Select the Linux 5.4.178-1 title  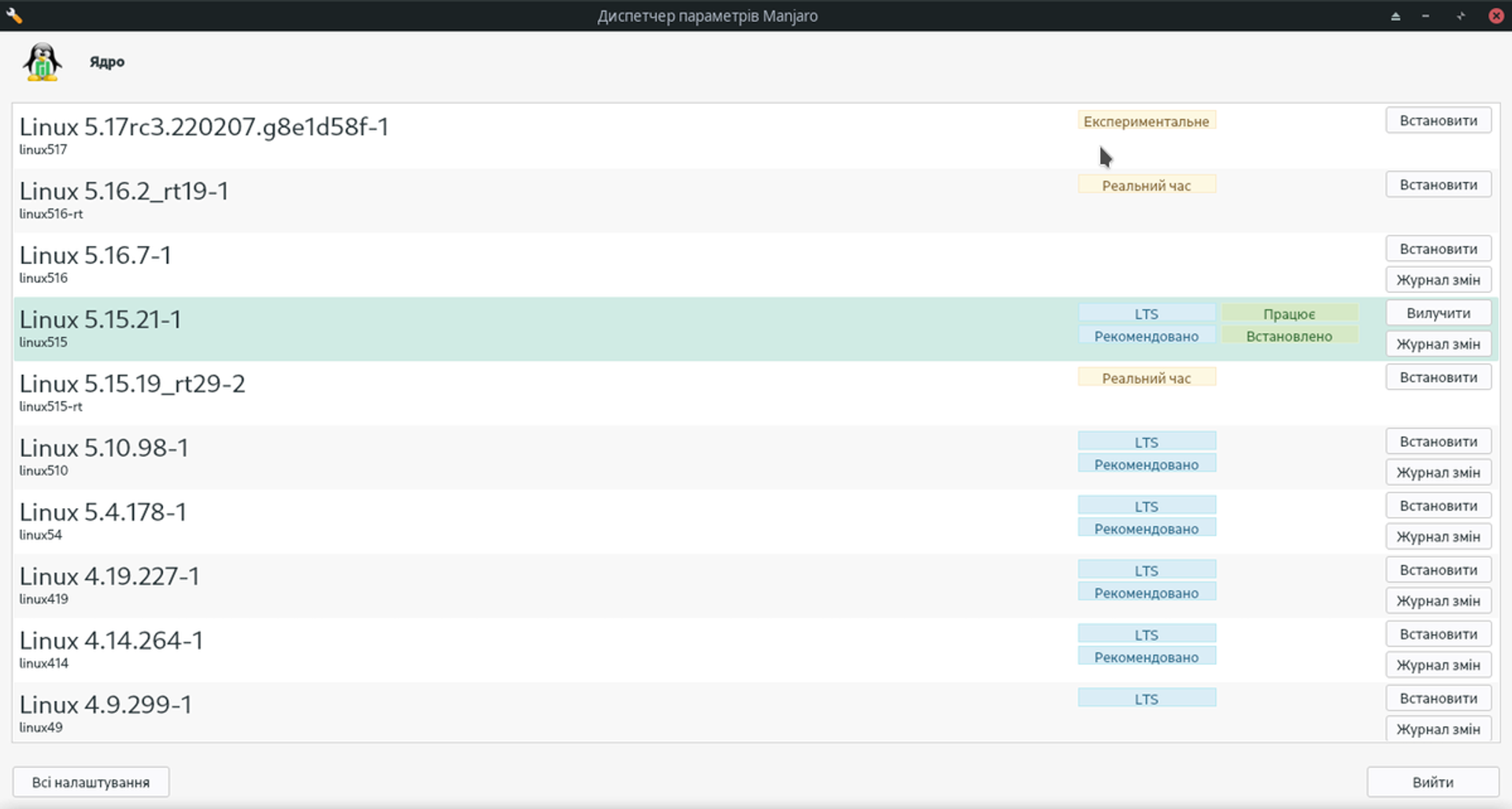[103, 513]
